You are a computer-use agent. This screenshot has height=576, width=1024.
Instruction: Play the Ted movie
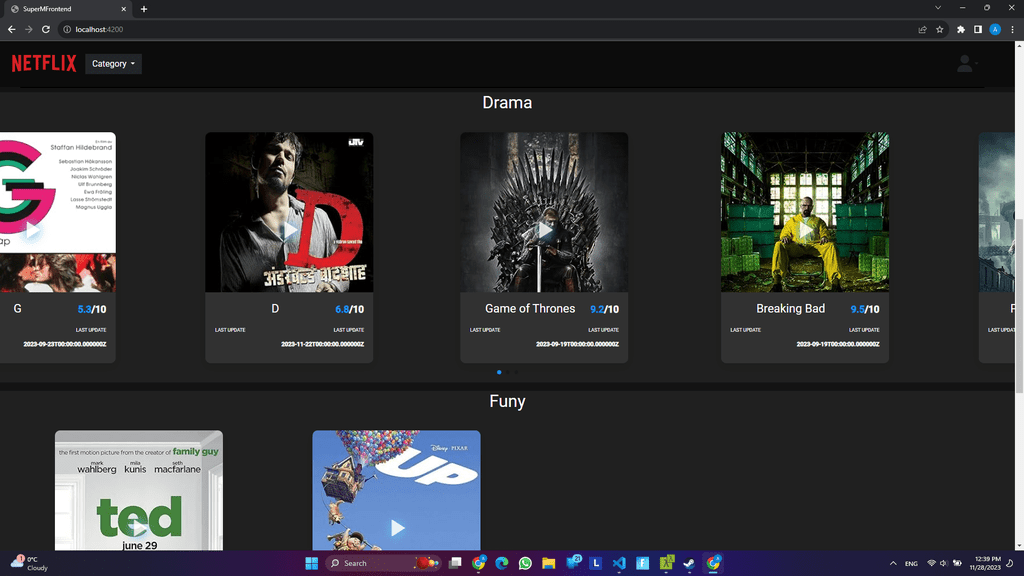pyautogui.click(x=139, y=528)
